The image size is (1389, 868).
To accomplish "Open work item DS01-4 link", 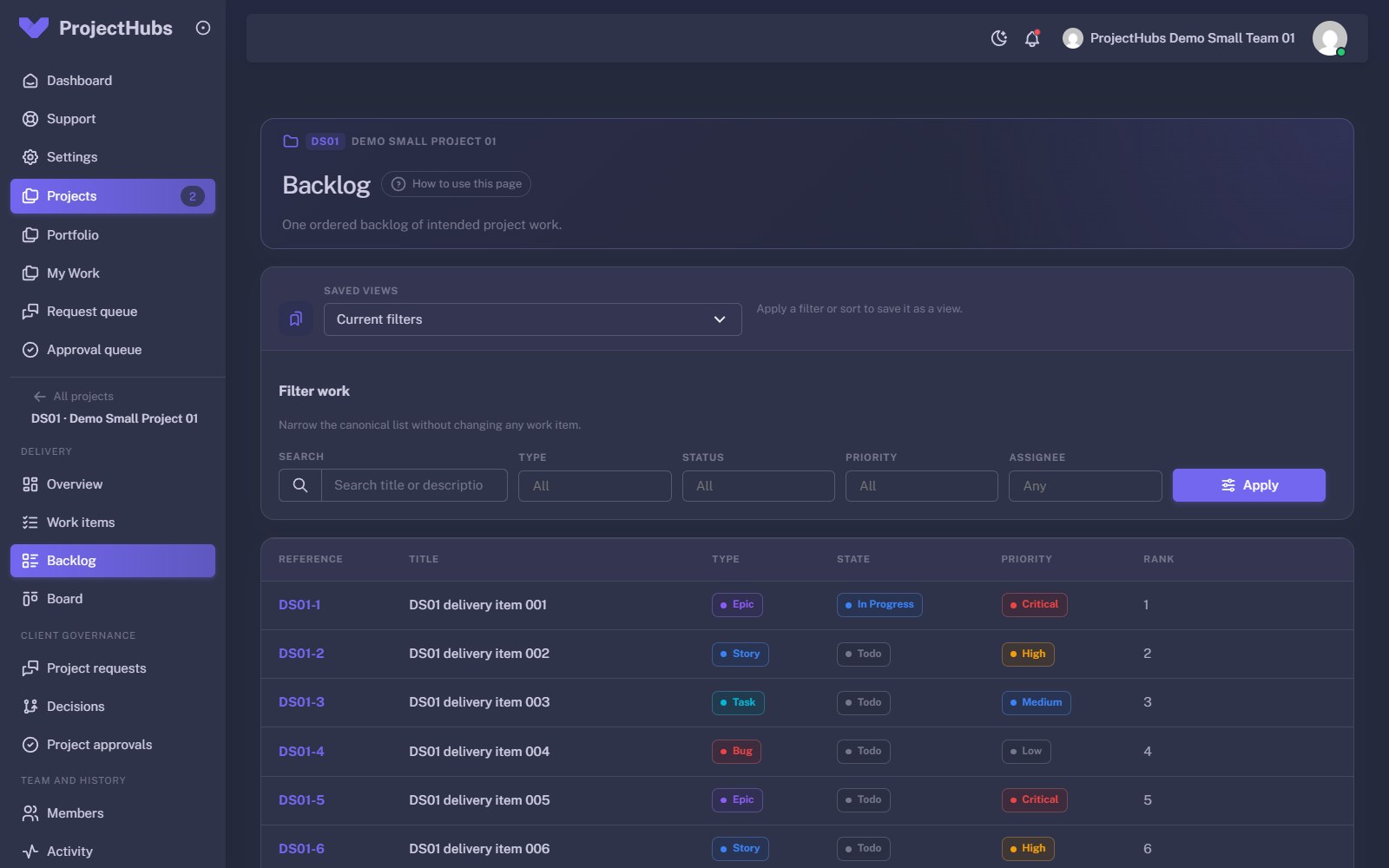I will coord(301,752).
